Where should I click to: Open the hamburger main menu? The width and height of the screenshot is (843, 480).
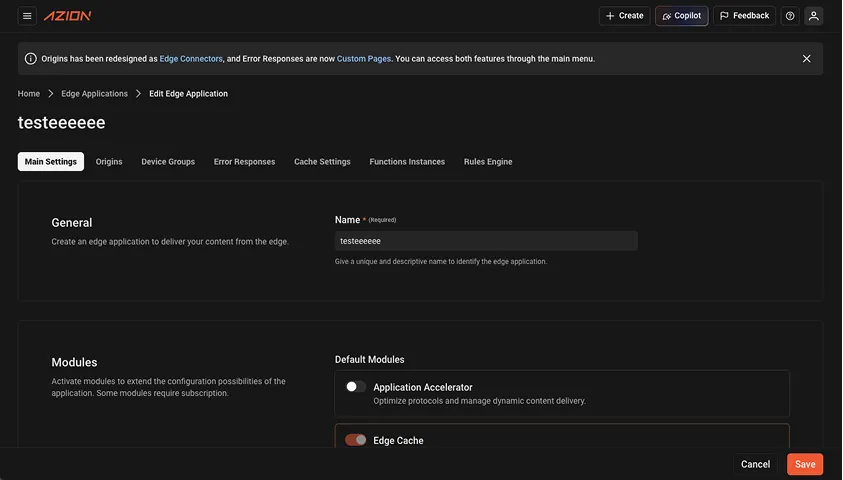coord(27,16)
